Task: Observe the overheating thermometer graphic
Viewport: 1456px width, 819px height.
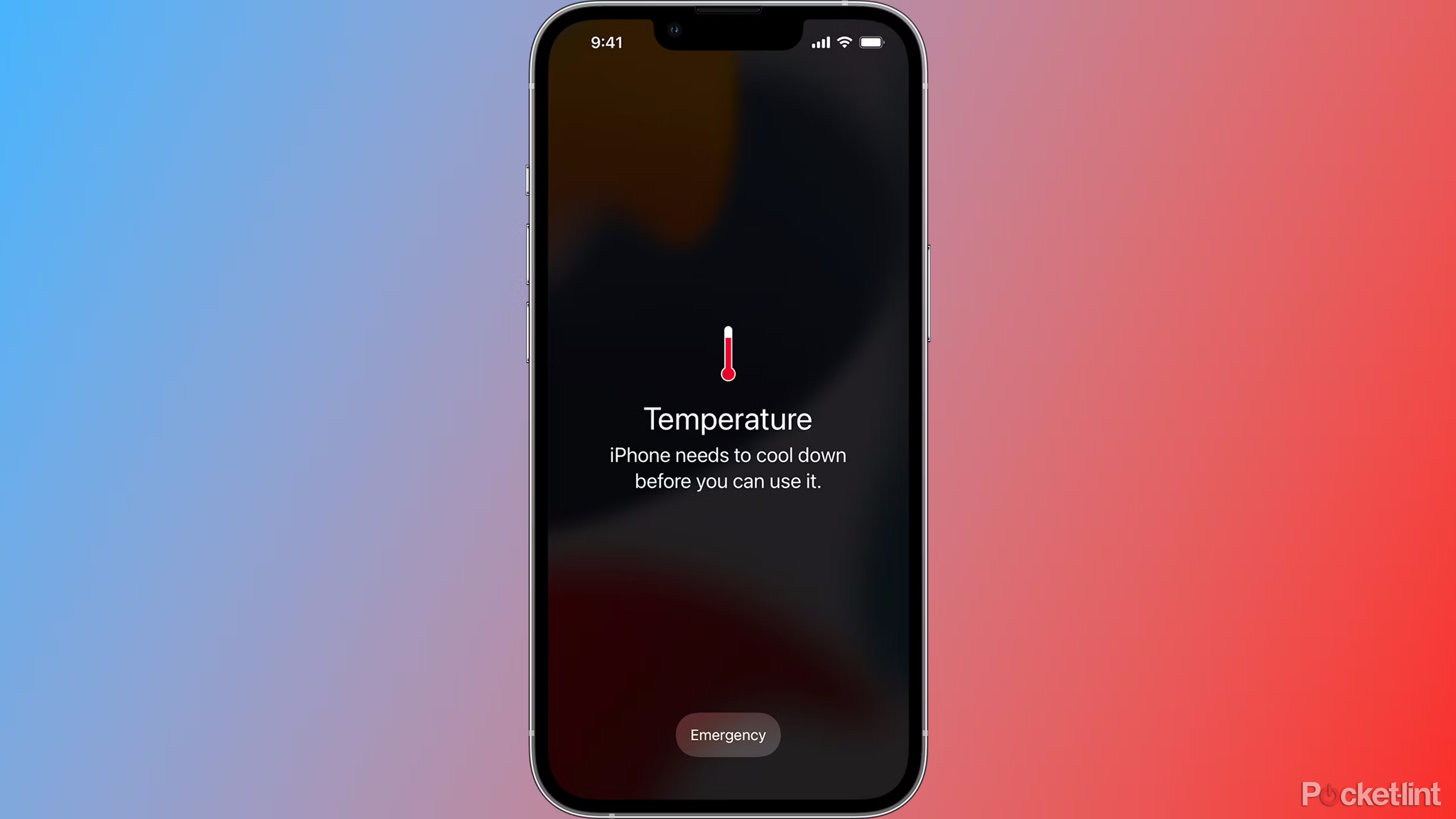Action: [728, 354]
